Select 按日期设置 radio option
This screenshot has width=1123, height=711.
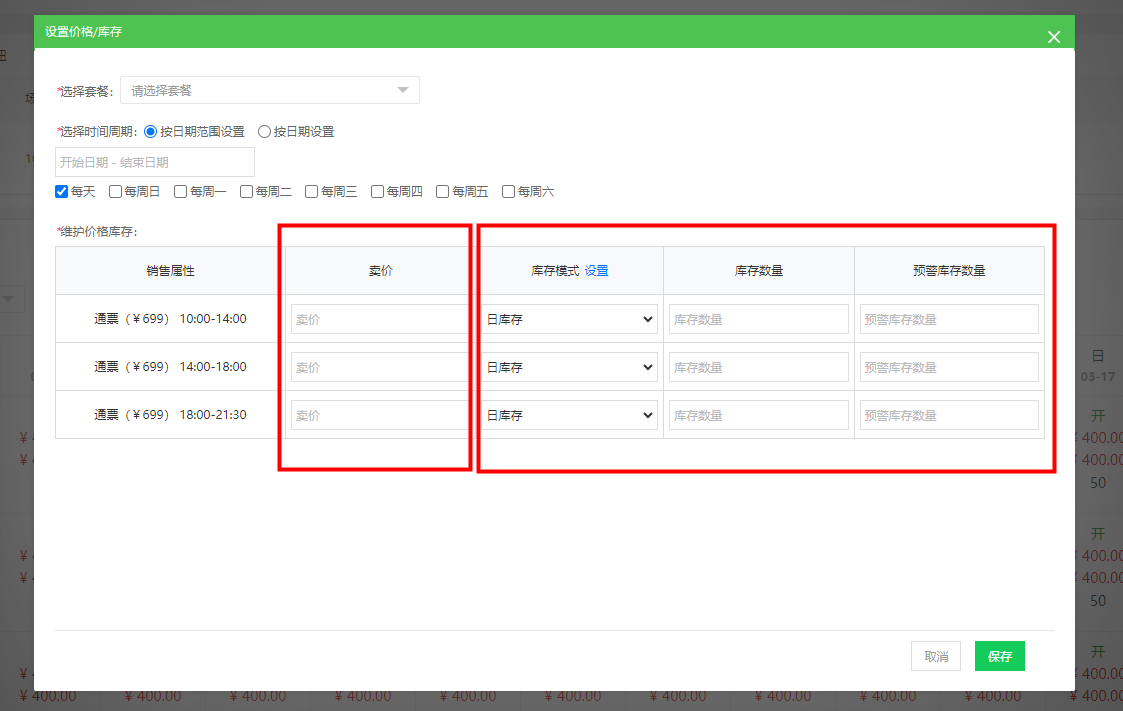[265, 131]
